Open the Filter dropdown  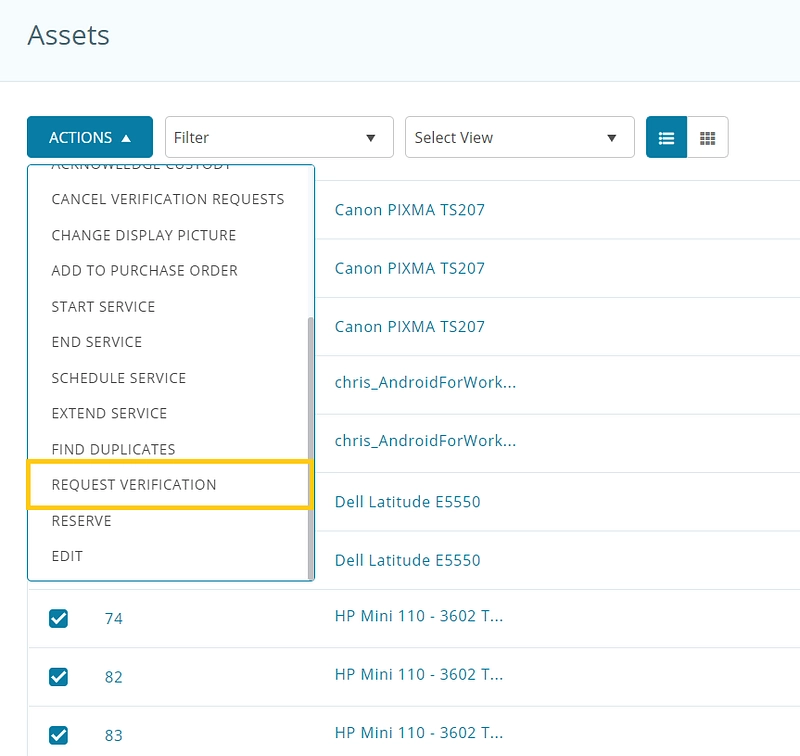click(x=279, y=138)
